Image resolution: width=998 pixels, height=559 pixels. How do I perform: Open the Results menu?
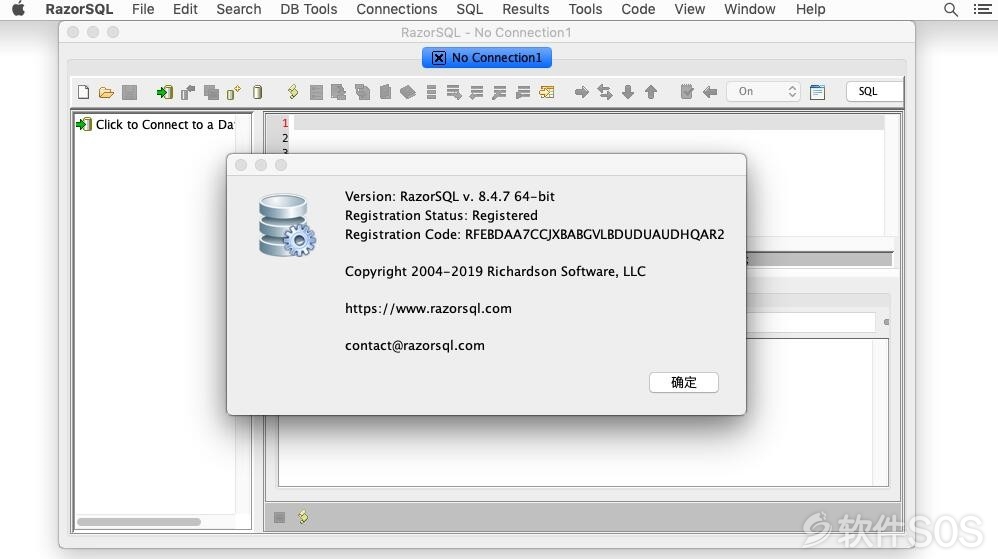(x=526, y=10)
